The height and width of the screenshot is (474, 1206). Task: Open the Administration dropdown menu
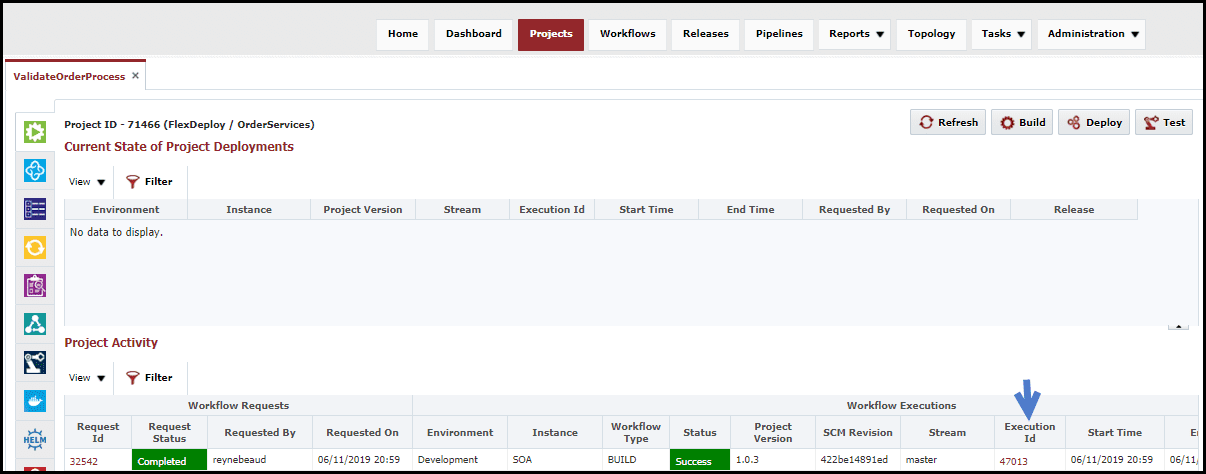pos(1091,34)
